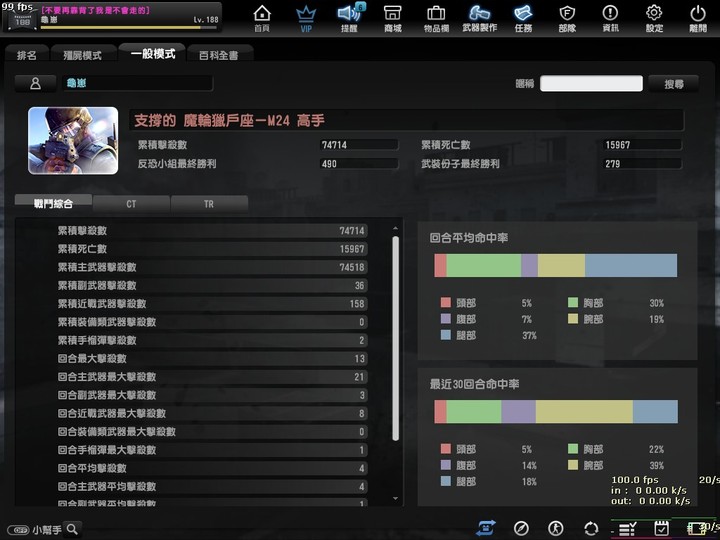Open the 商城 shop icon
The height and width of the screenshot is (540, 720).
click(393, 18)
